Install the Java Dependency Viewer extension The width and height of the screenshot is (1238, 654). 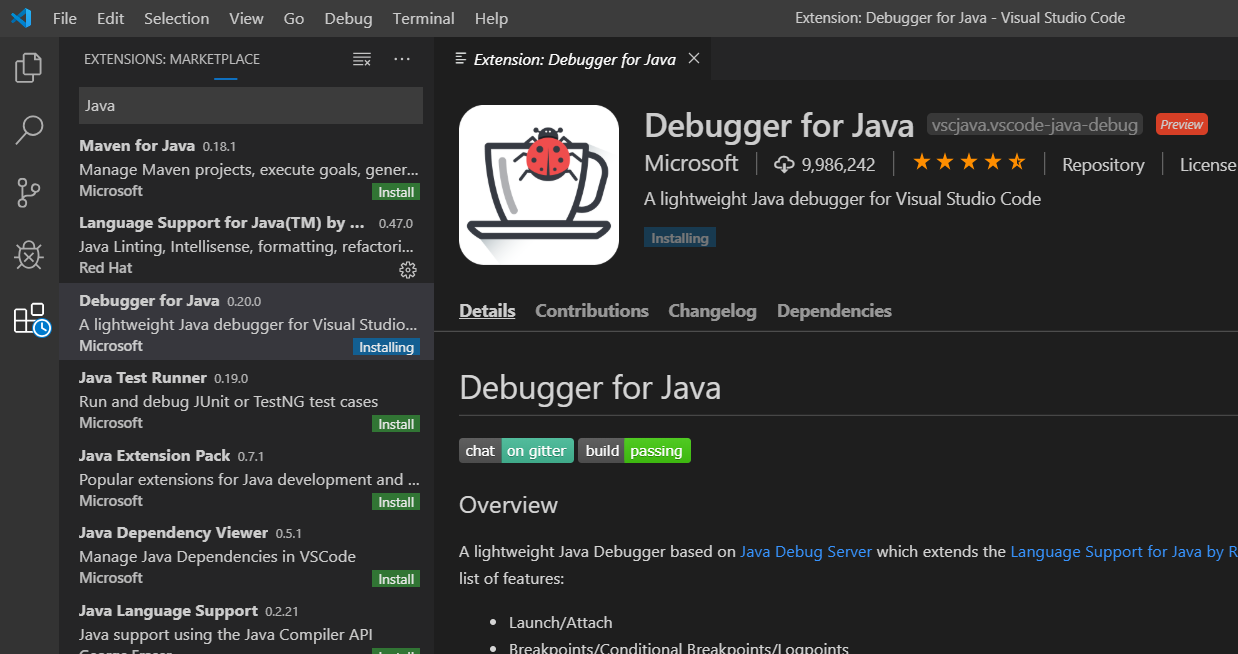point(396,579)
